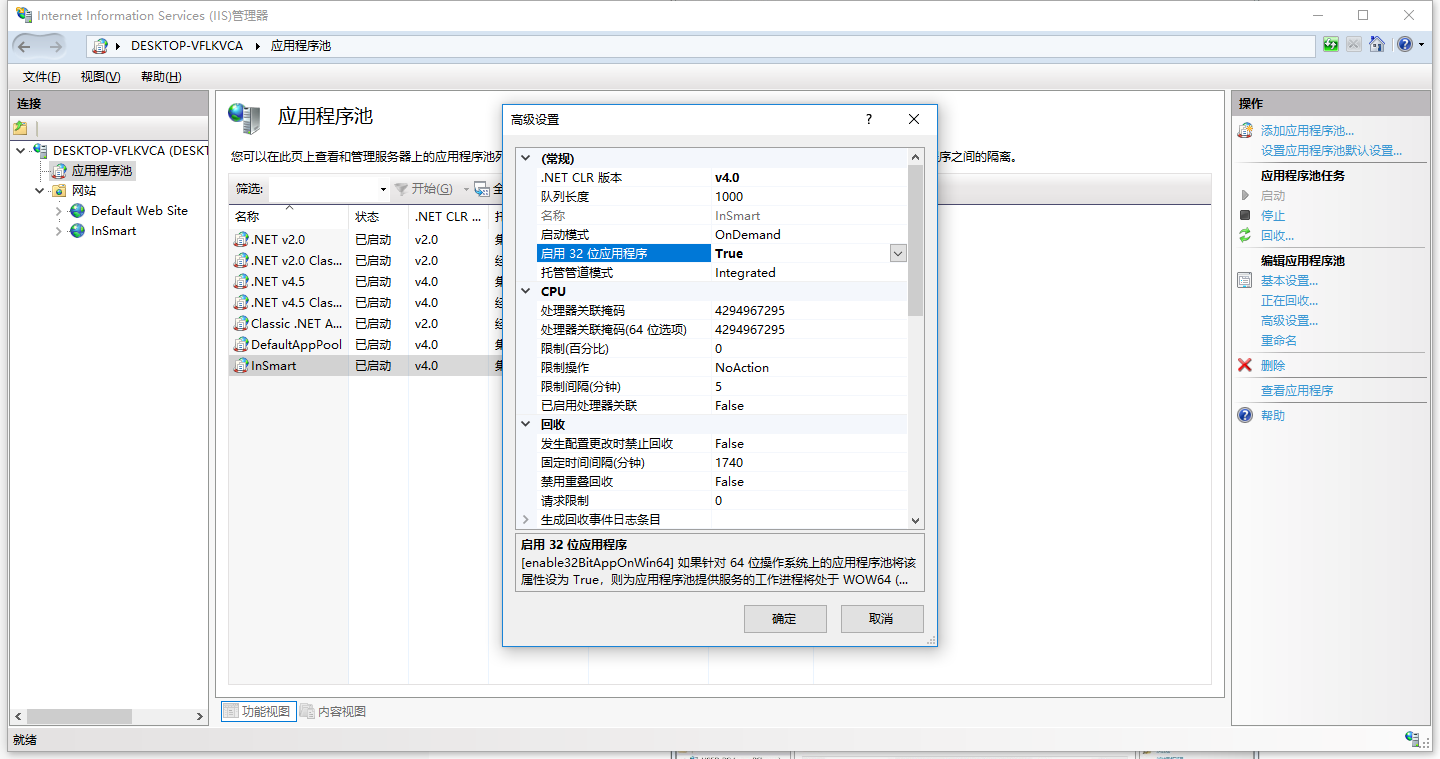This screenshot has width=1440, height=759.
Task: Collapse the CPU section in 高级设置
Action: pyautogui.click(x=526, y=291)
